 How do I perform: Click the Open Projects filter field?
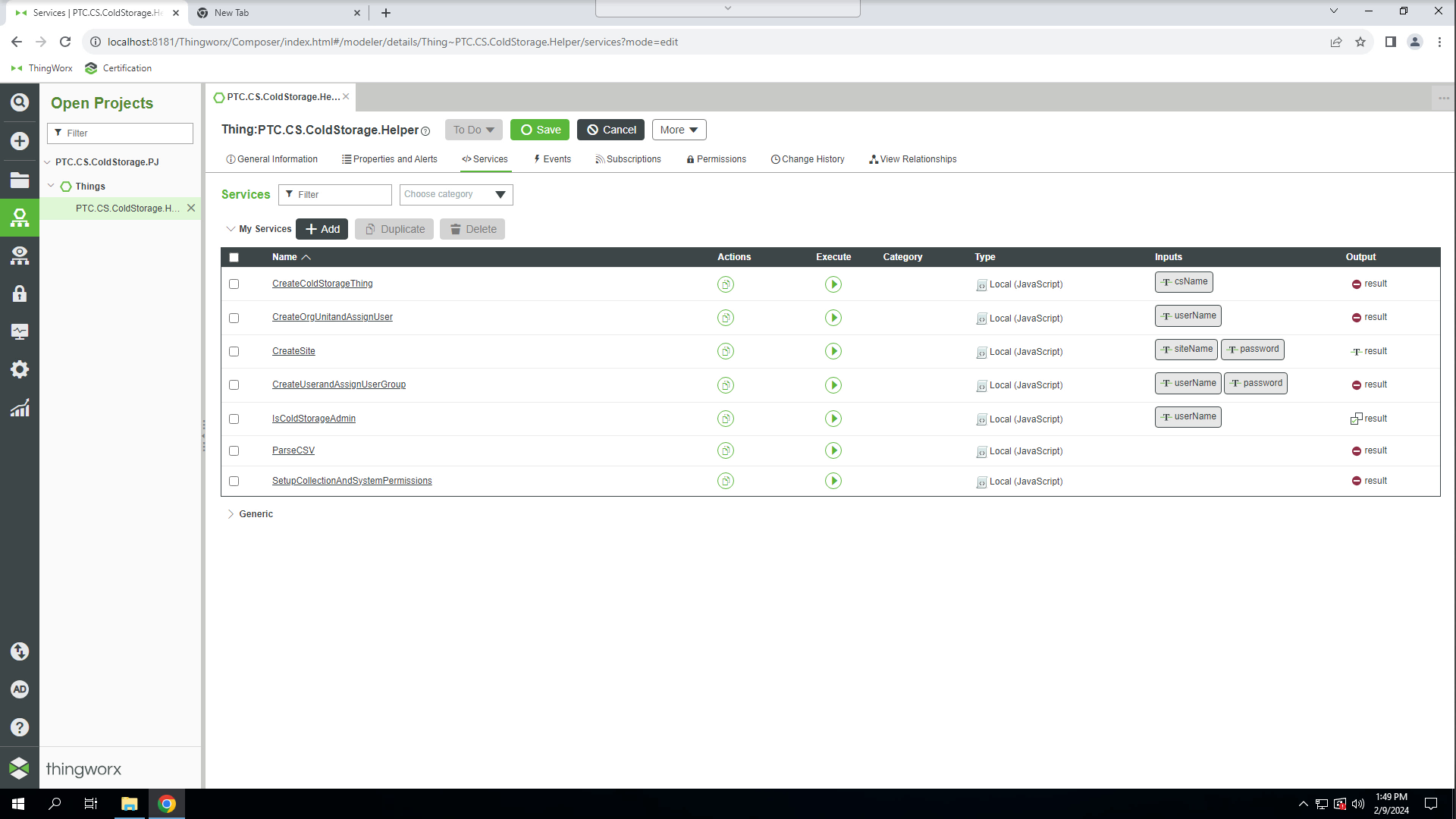(x=120, y=133)
